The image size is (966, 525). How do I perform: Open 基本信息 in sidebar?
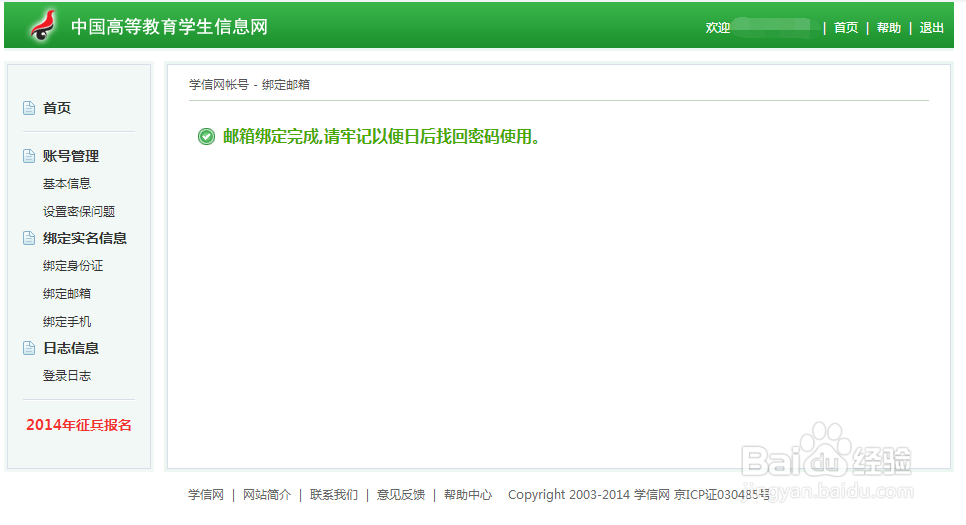pos(67,184)
